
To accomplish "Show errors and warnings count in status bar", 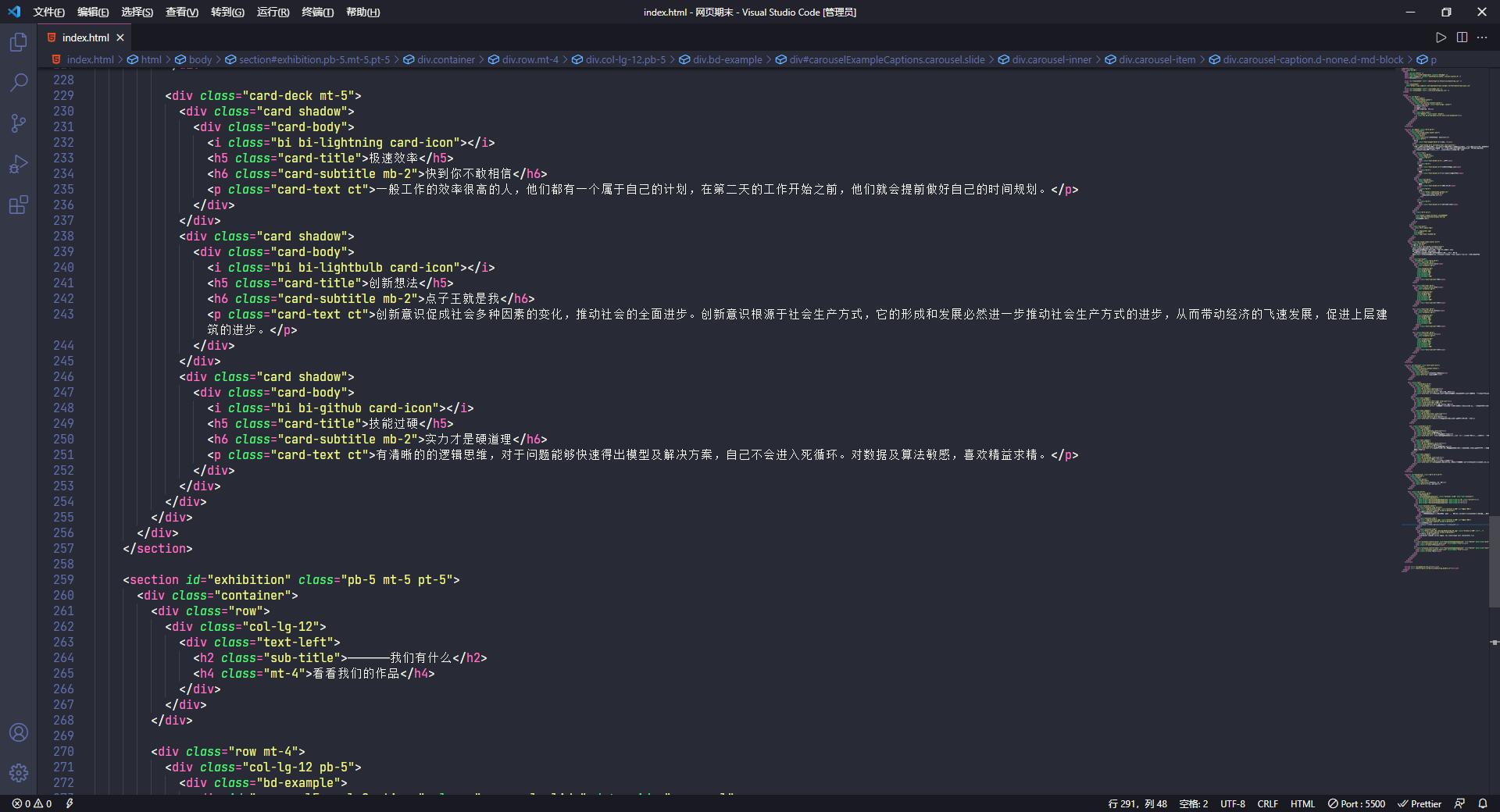I will (x=32, y=803).
